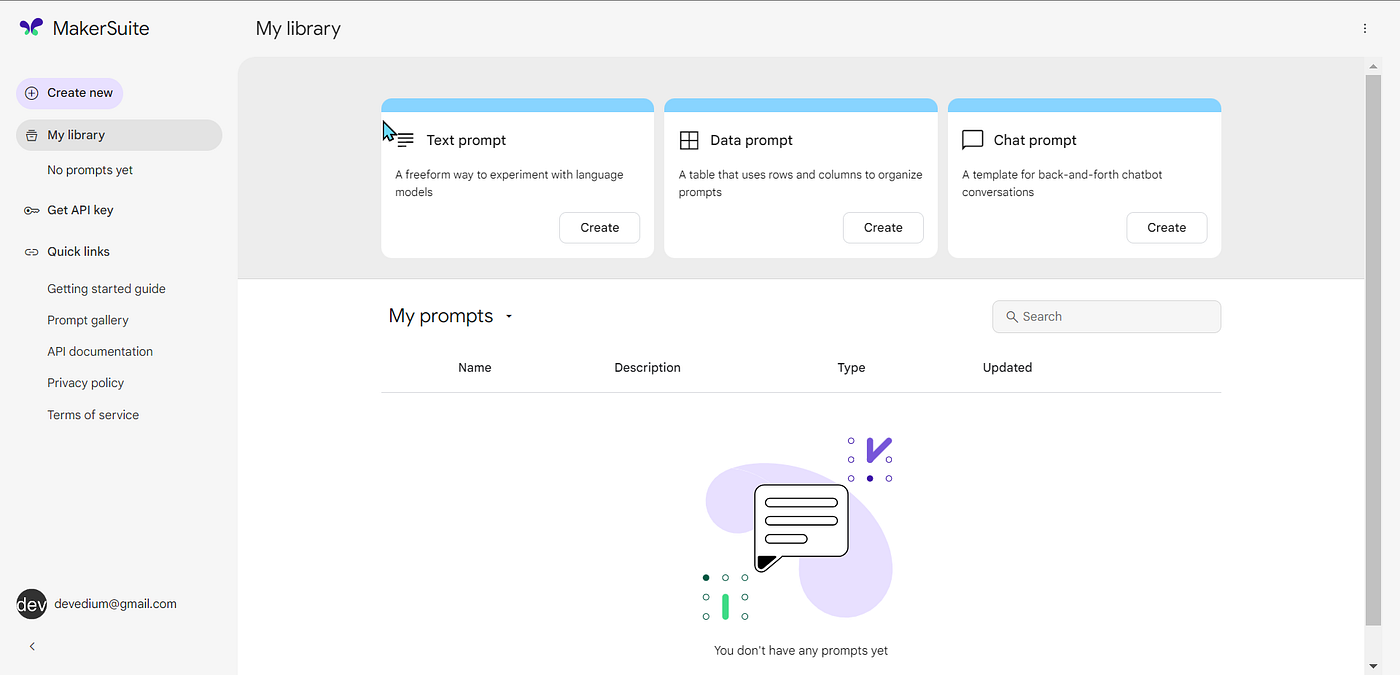
Task: Click the Type column header
Action: (851, 368)
